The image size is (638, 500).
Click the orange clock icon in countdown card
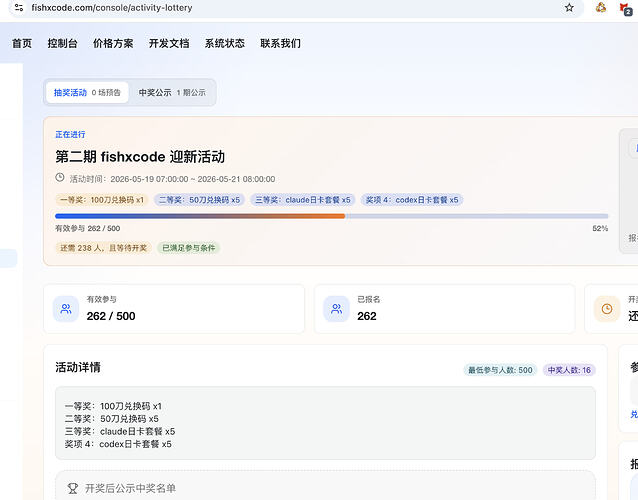point(607,309)
